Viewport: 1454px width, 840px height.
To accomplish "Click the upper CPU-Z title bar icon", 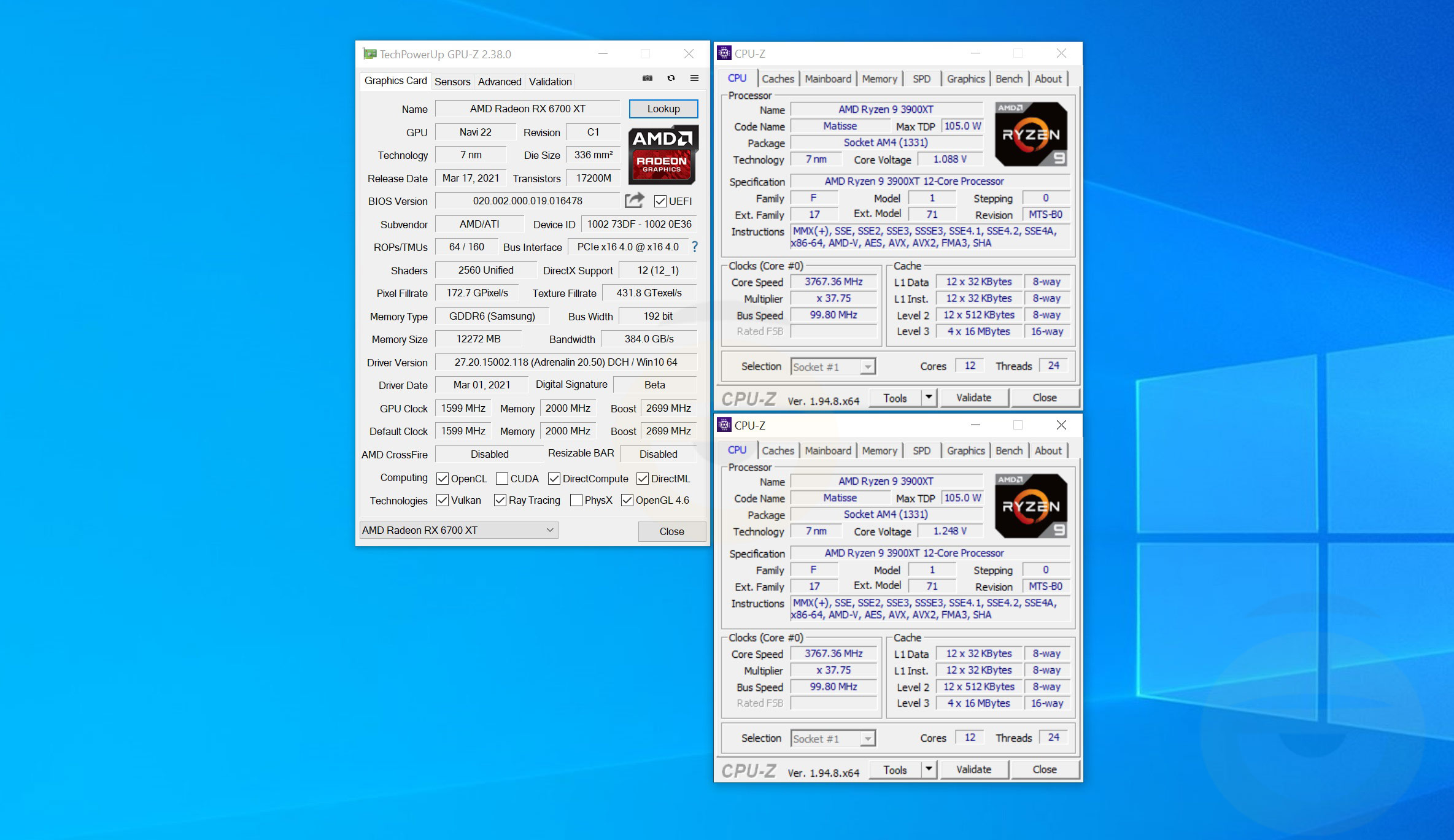I will click(x=724, y=53).
